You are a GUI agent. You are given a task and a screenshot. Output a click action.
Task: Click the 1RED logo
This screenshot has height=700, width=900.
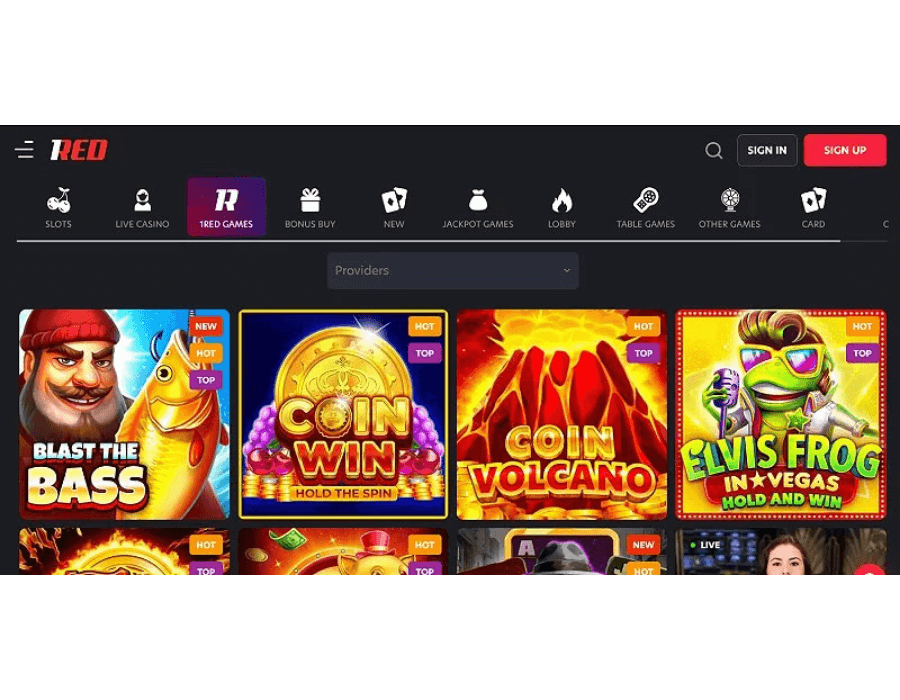[x=78, y=150]
